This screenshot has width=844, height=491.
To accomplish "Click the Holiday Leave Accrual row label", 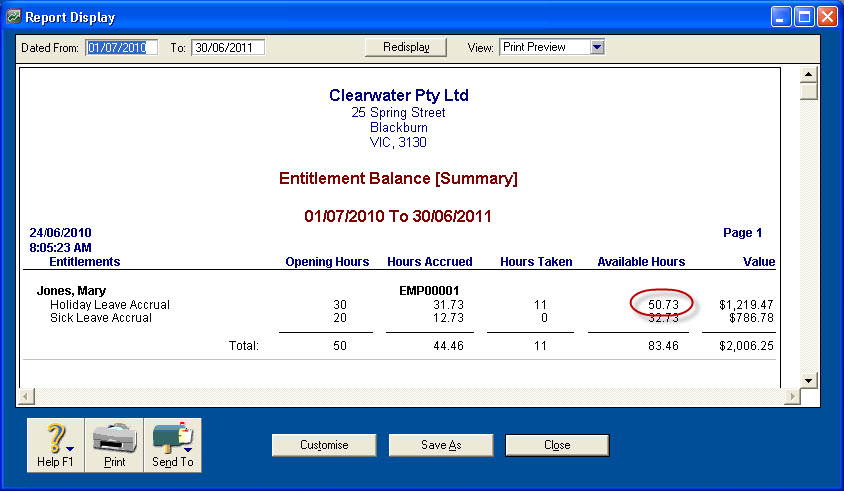I will (110, 305).
